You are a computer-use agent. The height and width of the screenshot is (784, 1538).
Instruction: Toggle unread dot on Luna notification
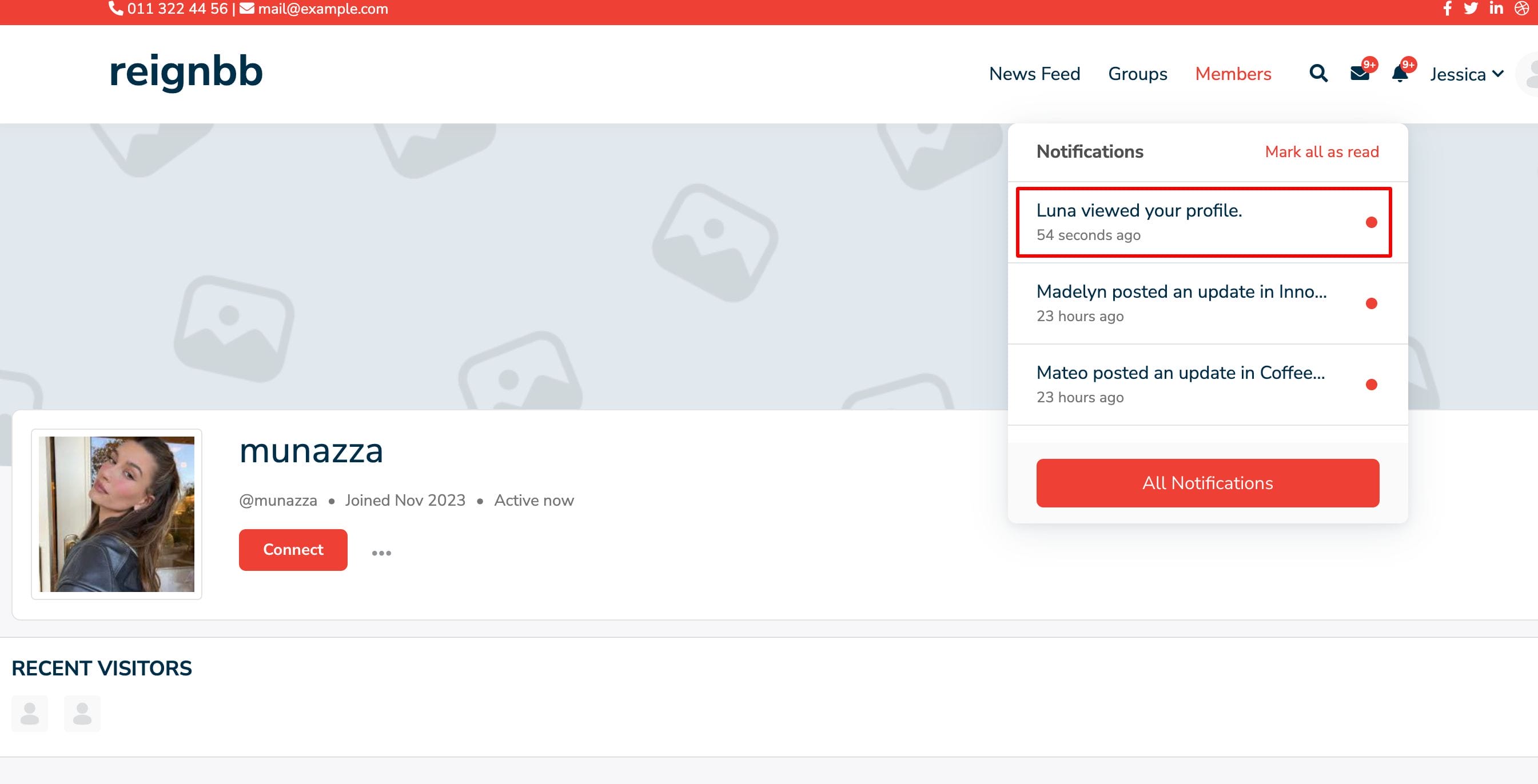tap(1372, 222)
